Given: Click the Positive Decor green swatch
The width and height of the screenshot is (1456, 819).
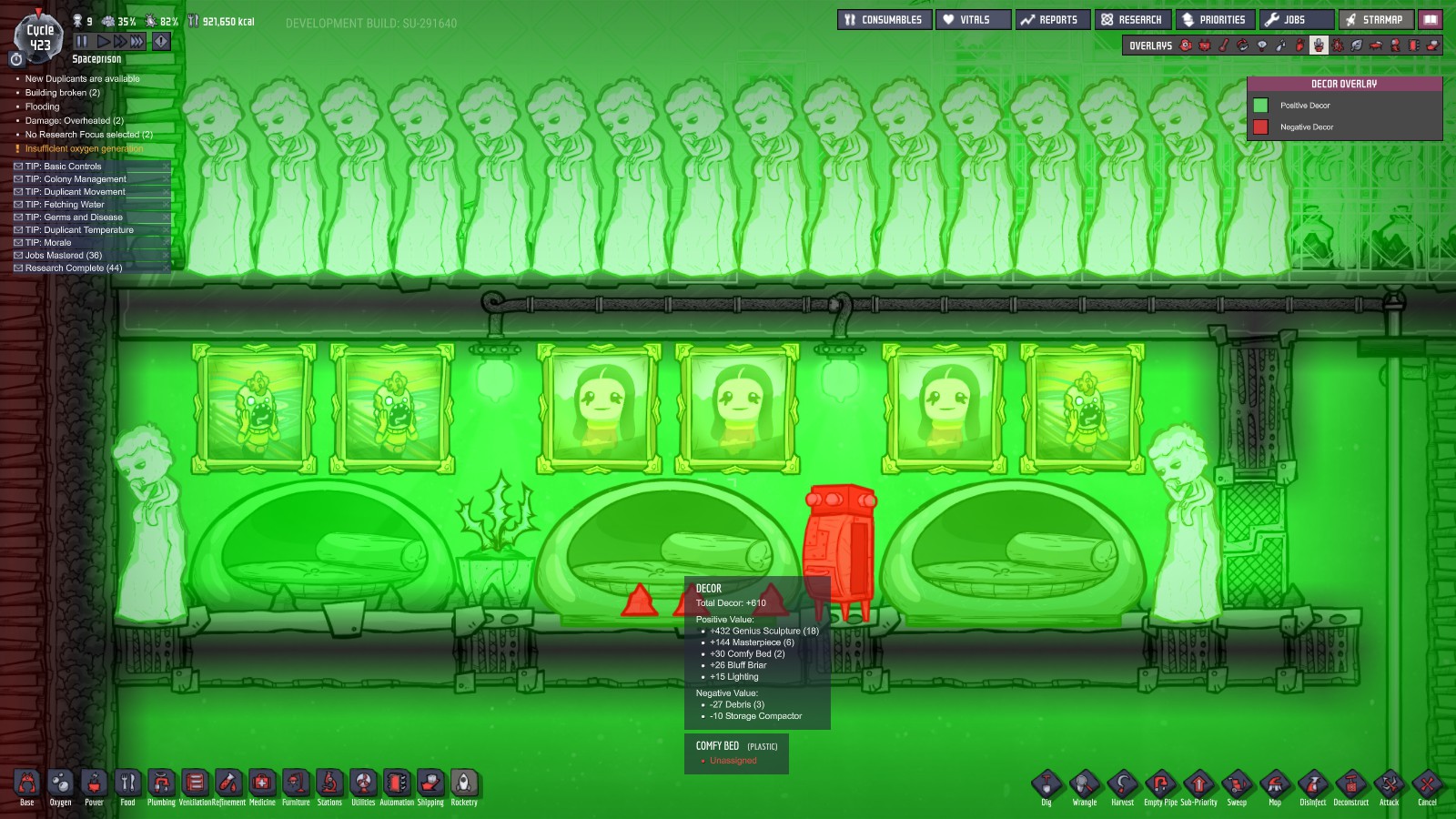Looking at the screenshot, I should coord(1260,106).
